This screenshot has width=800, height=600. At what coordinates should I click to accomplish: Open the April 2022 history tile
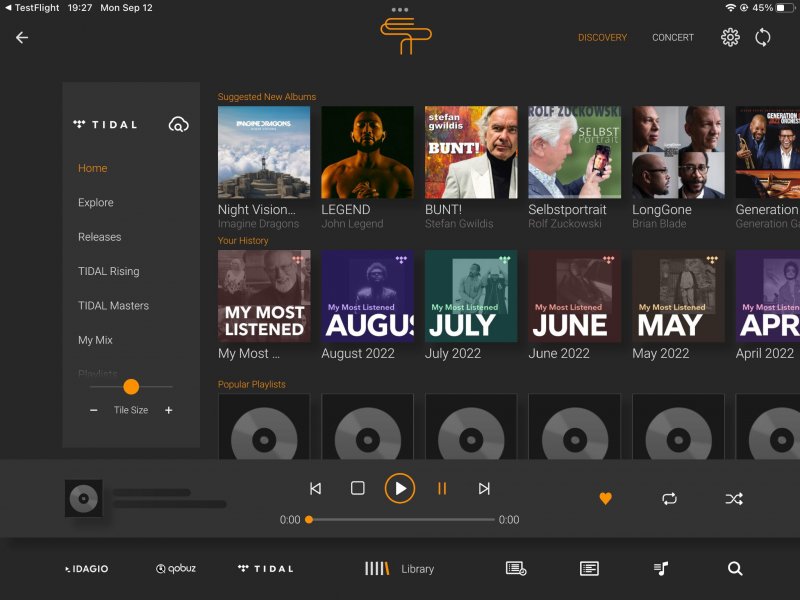768,296
